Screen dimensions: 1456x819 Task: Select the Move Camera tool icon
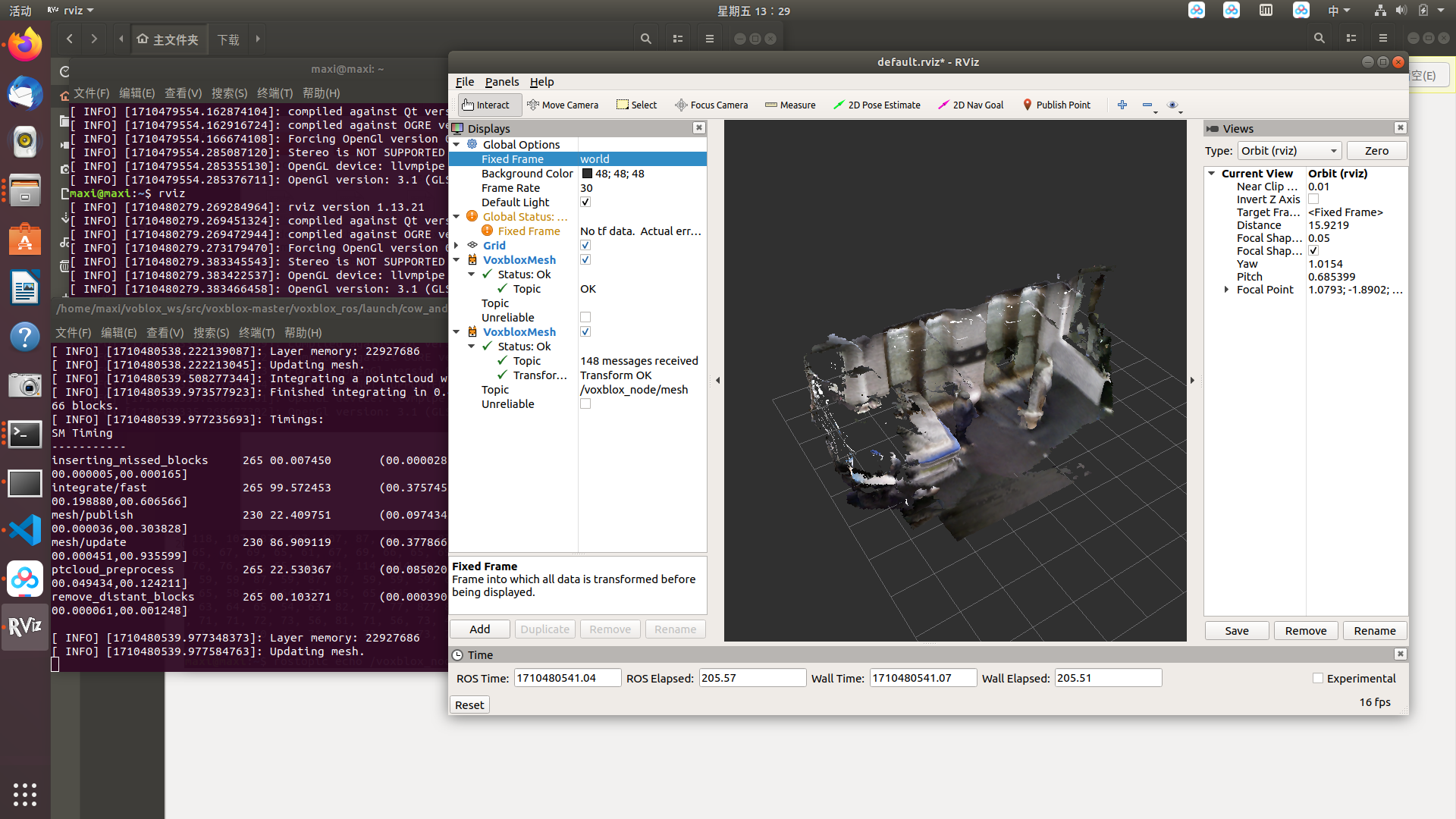[533, 104]
